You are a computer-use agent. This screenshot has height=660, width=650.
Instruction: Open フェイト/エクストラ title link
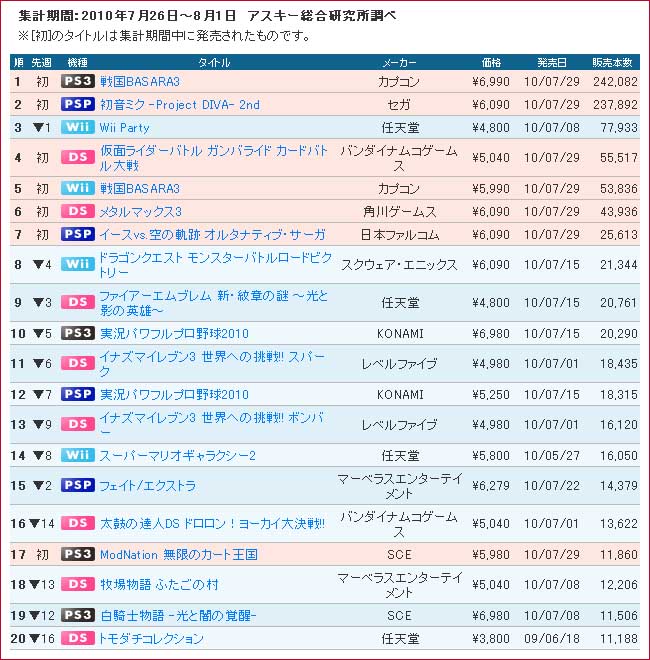(x=148, y=486)
